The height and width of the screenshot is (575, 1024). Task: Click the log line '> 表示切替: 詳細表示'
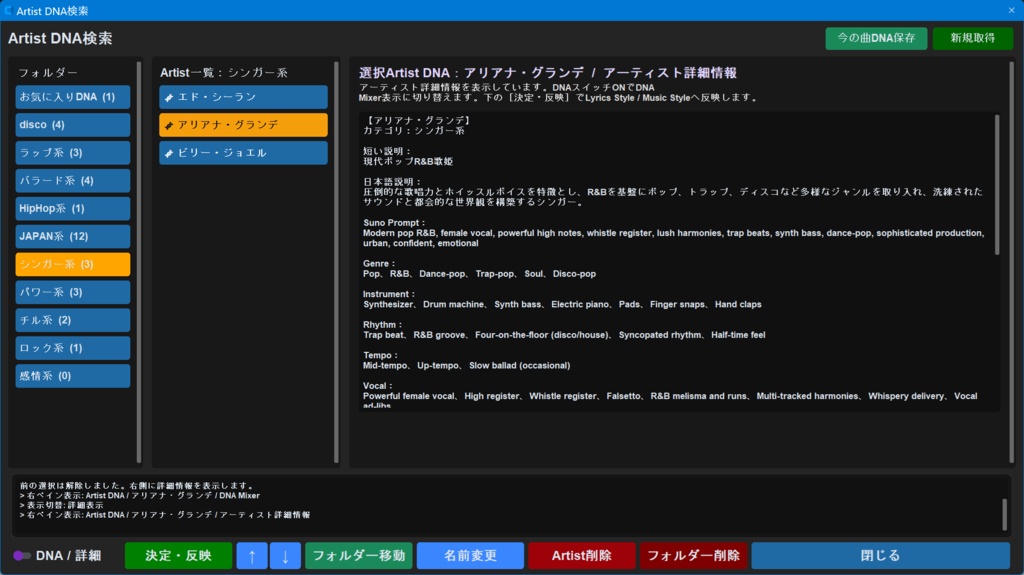[61, 505]
